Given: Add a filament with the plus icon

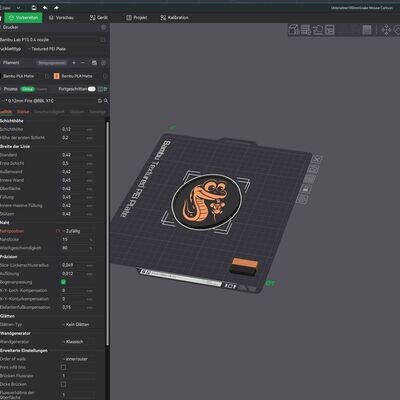Looking at the screenshot, I should tap(74, 63).
